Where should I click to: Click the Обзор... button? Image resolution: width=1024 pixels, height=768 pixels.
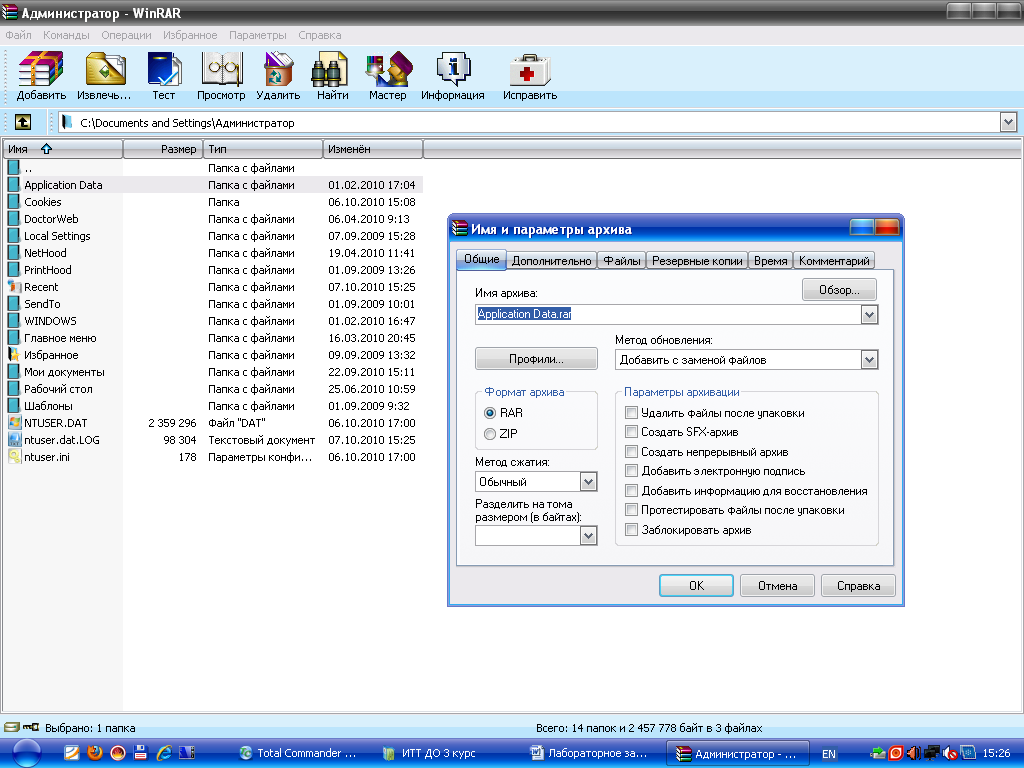click(x=839, y=290)
